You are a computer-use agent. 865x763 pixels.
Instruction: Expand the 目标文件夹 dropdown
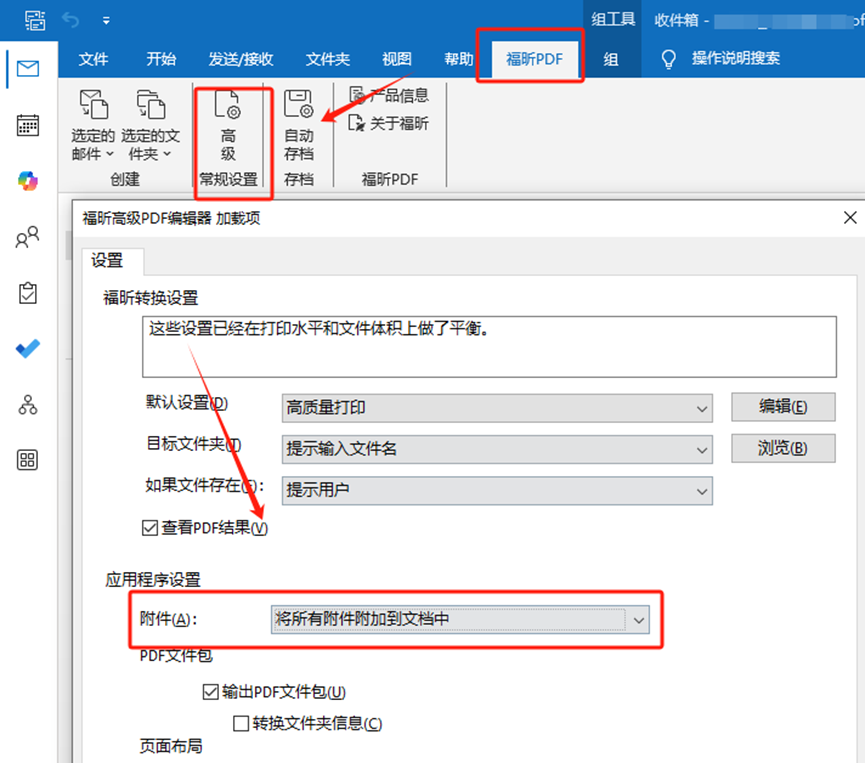click(703, 449)
